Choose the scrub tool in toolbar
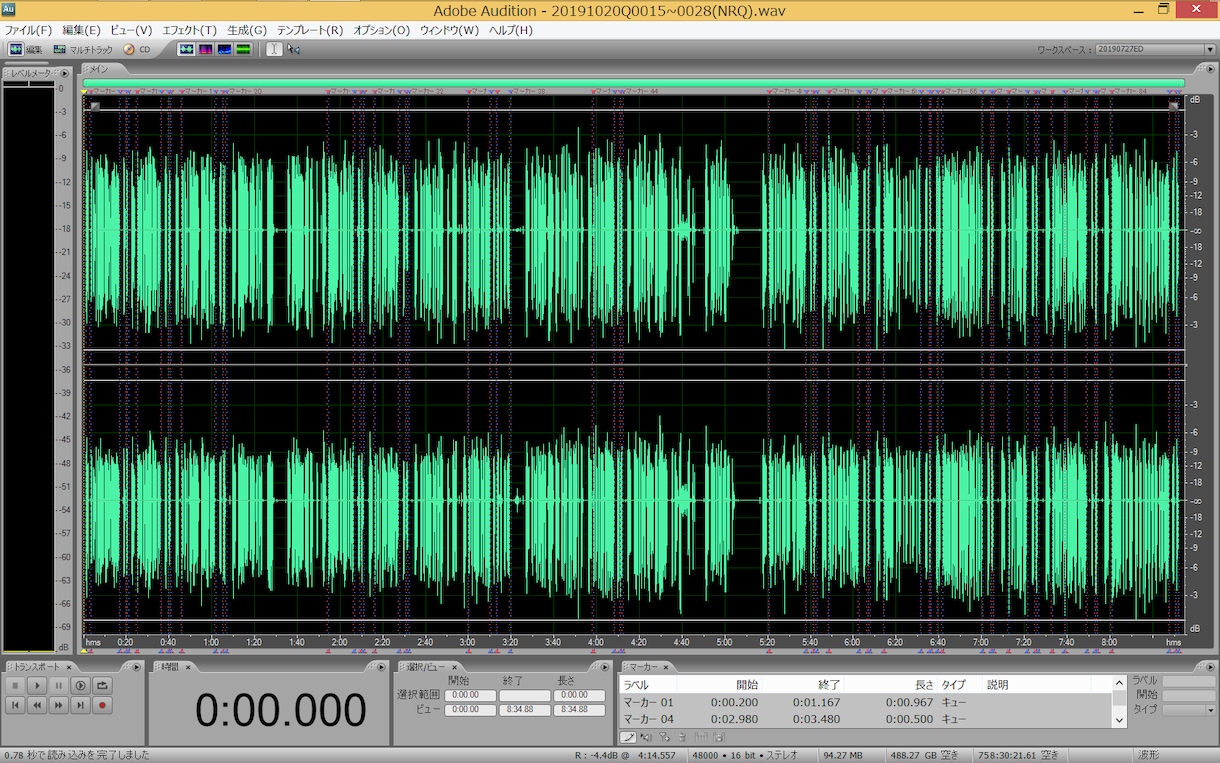 click(294, 49)
